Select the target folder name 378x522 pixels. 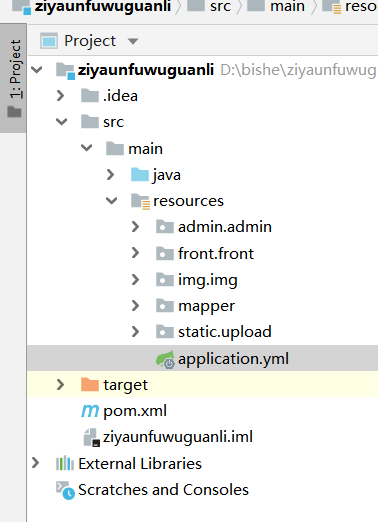(x=125, y=385)
